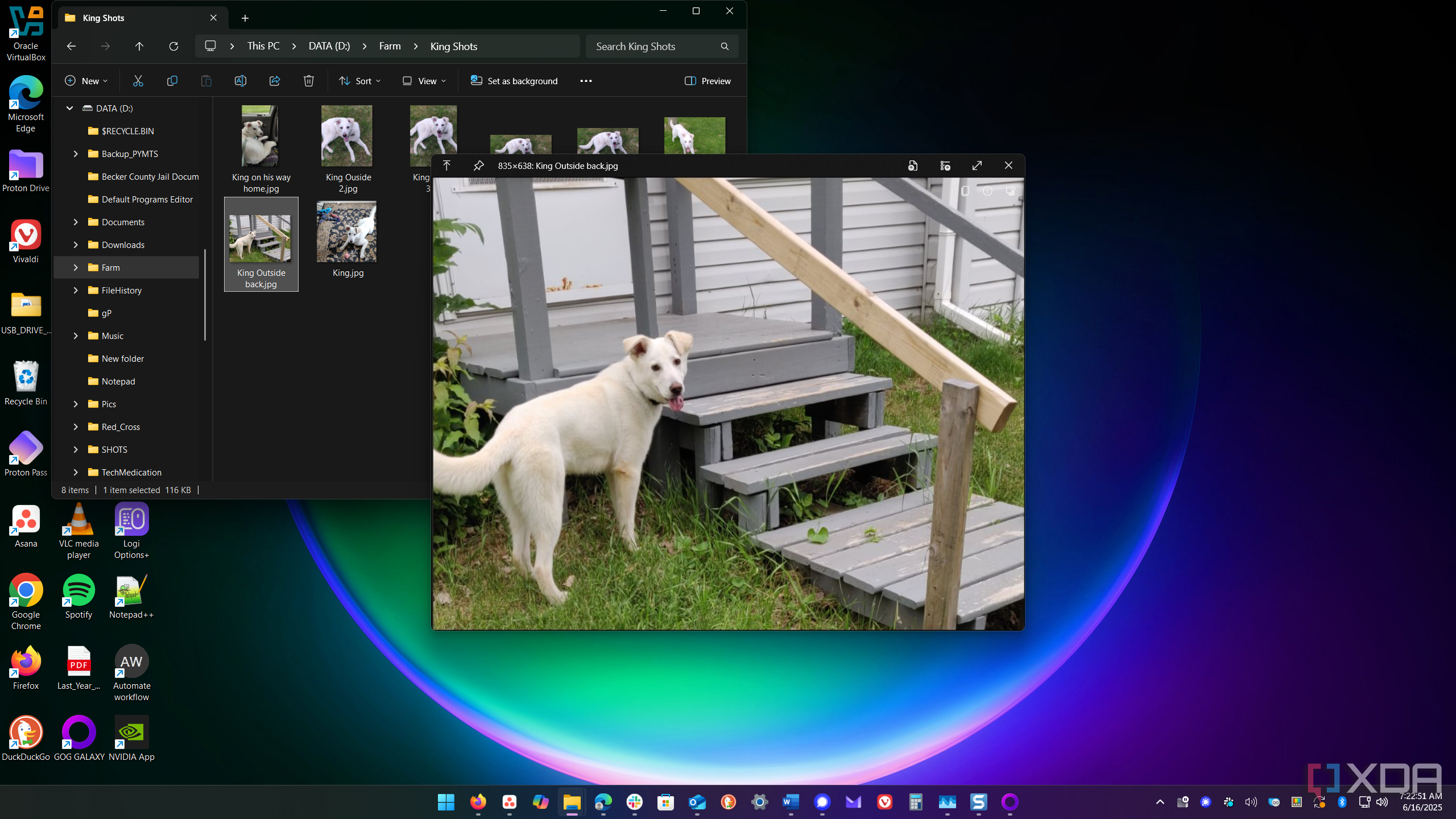This screenshot has width=1456, height=819.
Task: Expand the Farm folder chevron in tree
Action: tap(76, 267)
